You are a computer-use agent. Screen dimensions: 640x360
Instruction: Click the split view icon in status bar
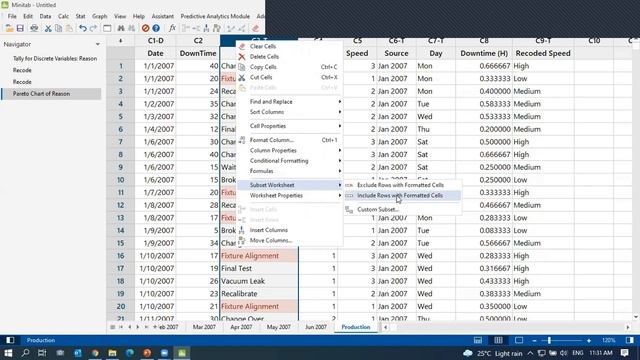click(x=478, y=340)
